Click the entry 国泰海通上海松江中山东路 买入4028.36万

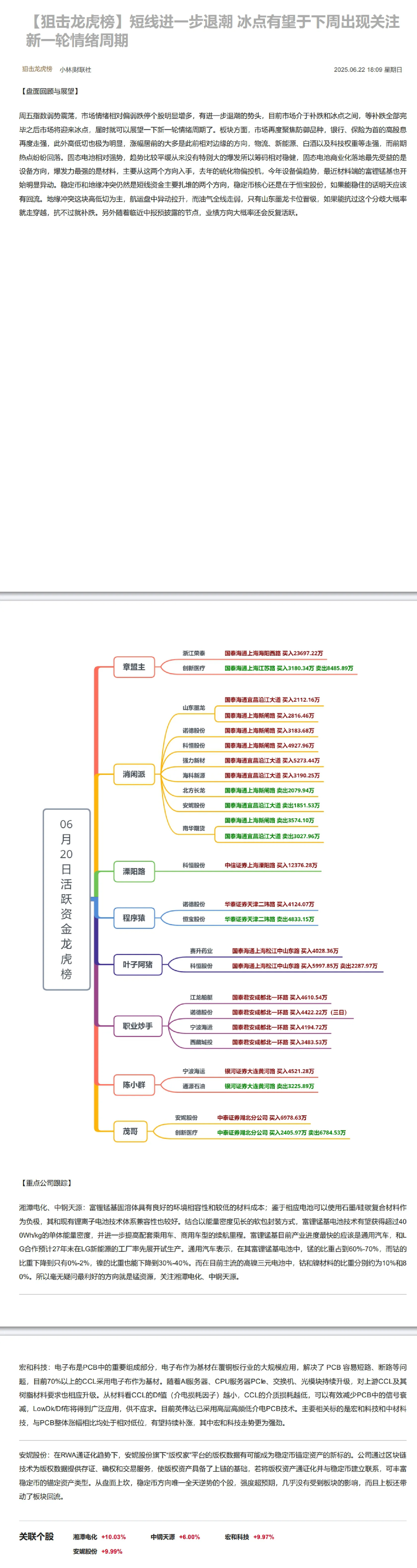tap(285, 951)
